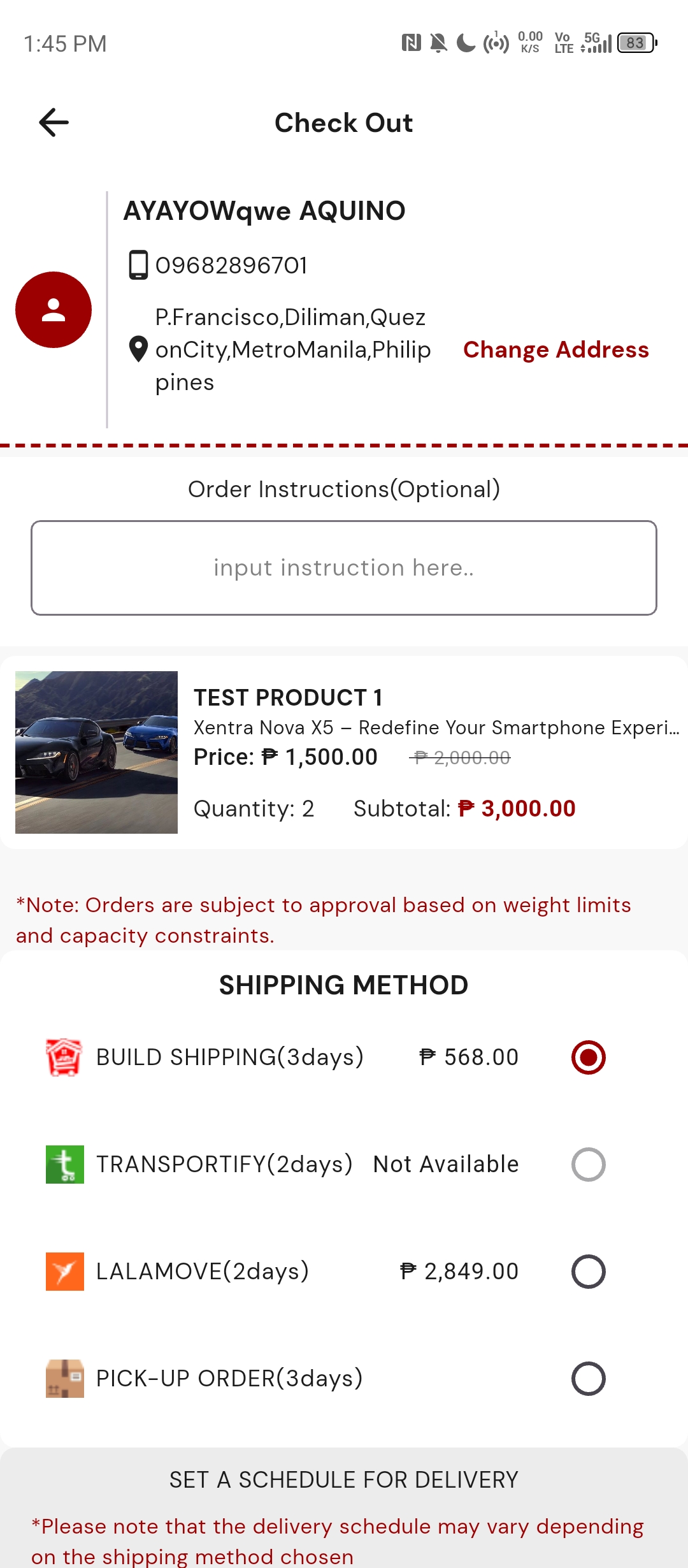Tap the Test Product 1 title
The height and width of the screenshot is (1568, 688).
(288, 698)
